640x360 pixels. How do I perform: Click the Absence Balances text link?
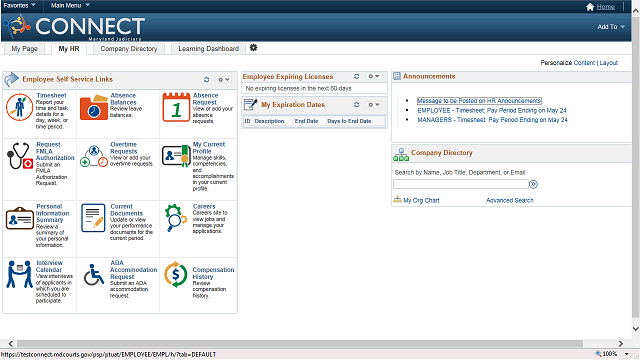click(123, 99)
